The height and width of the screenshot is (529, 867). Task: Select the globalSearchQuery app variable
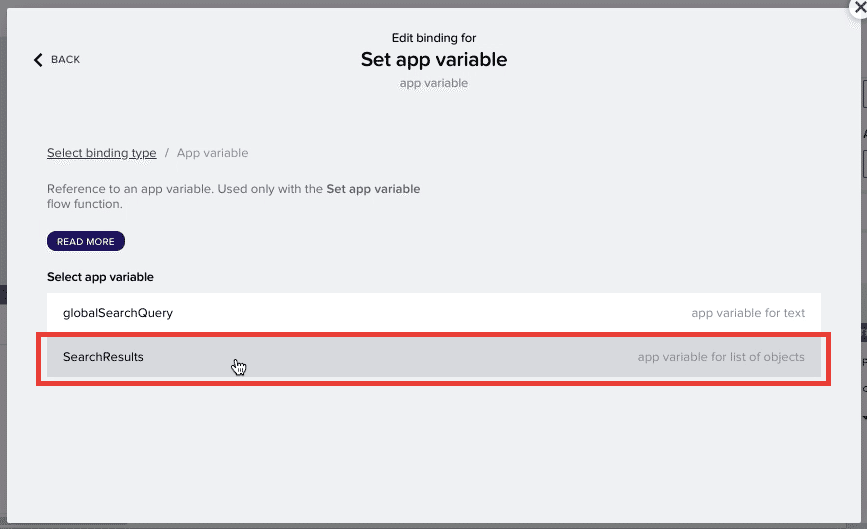point(434,313)
